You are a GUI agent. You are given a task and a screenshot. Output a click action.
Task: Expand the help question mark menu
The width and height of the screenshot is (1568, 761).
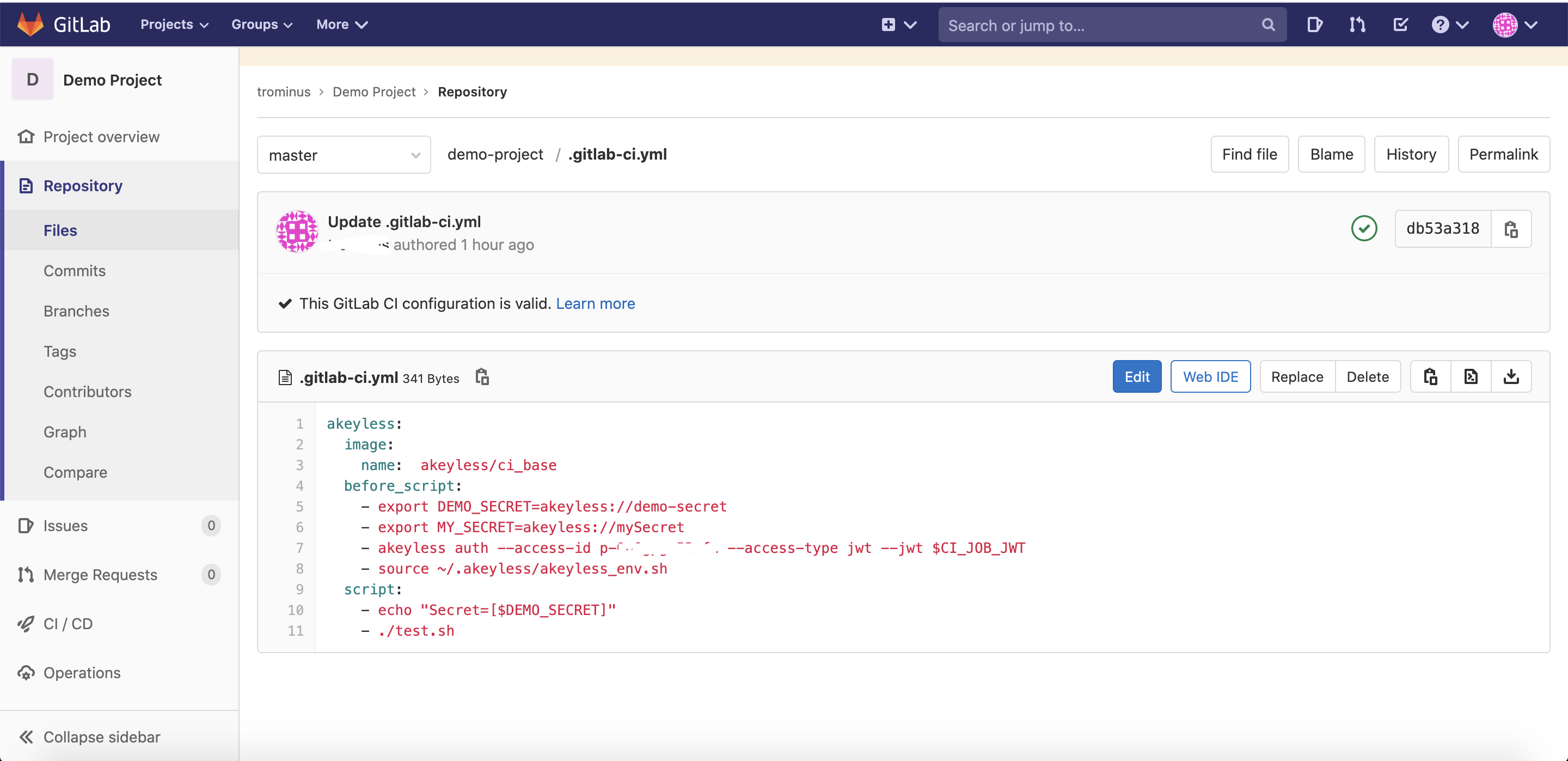tap(1449, 25)
